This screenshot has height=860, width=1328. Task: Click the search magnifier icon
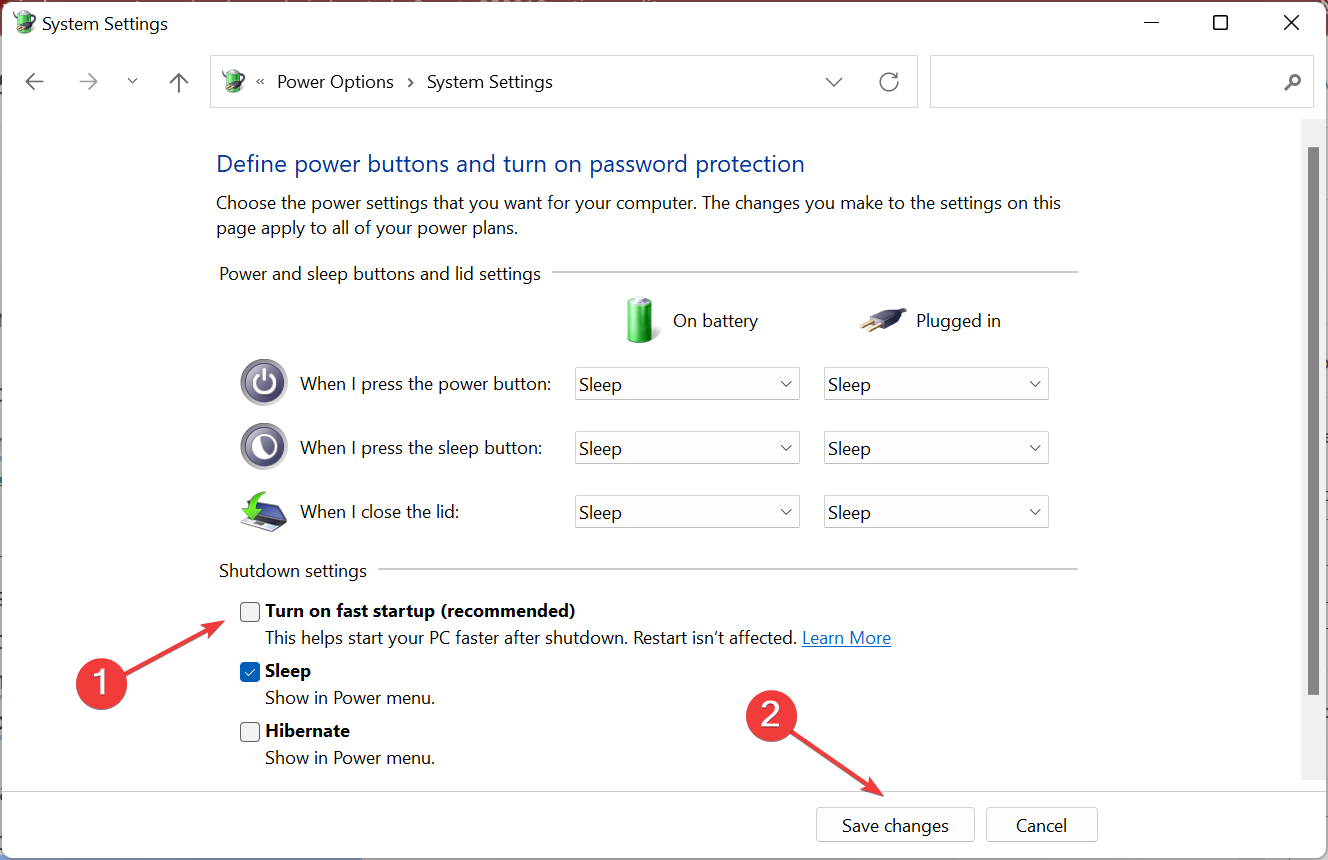[1292, 82]
